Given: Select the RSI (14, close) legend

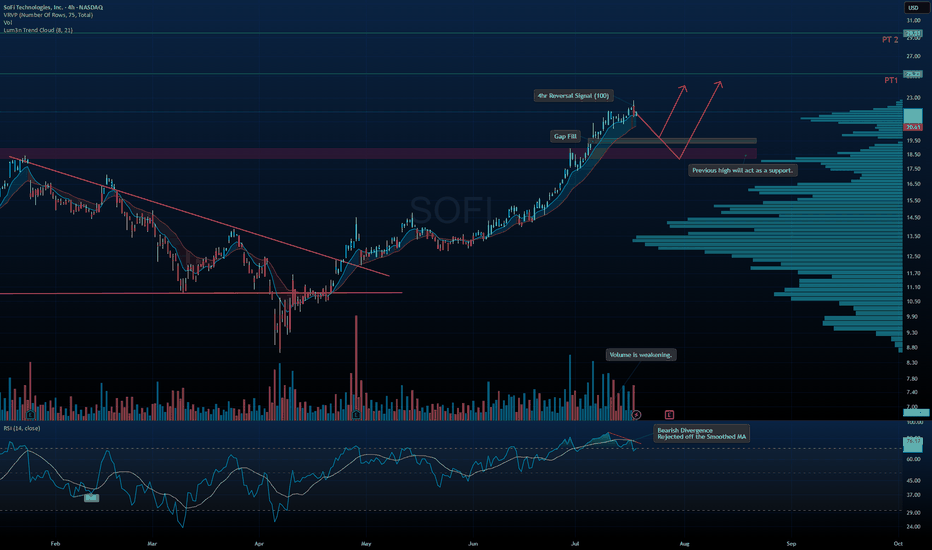Looking at the screenshot, I should [x=22, y=428].
